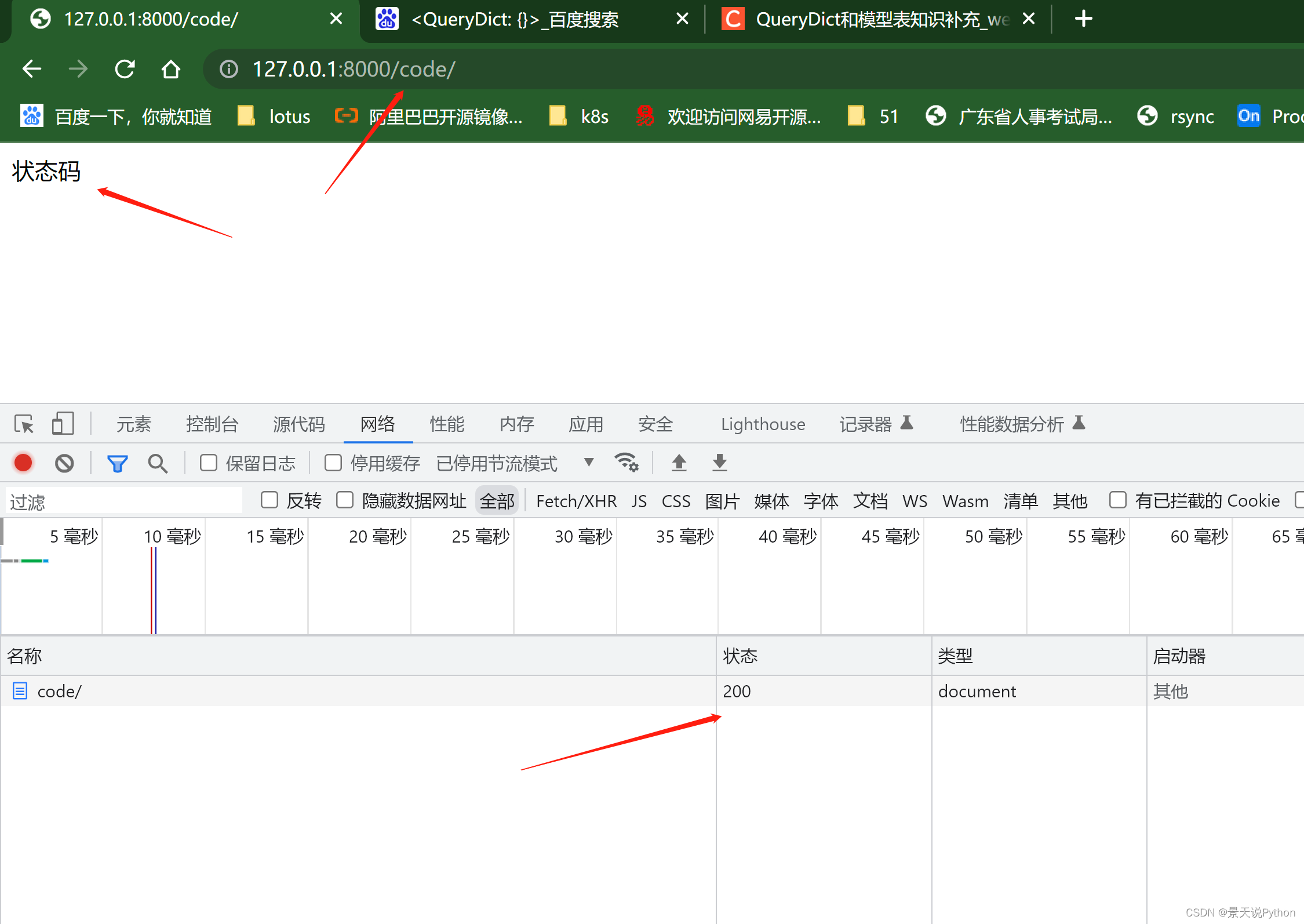This screenshot has width=1304, height=924.
Task: Filter requests by 字体
Action: click(x=821, y=501)
